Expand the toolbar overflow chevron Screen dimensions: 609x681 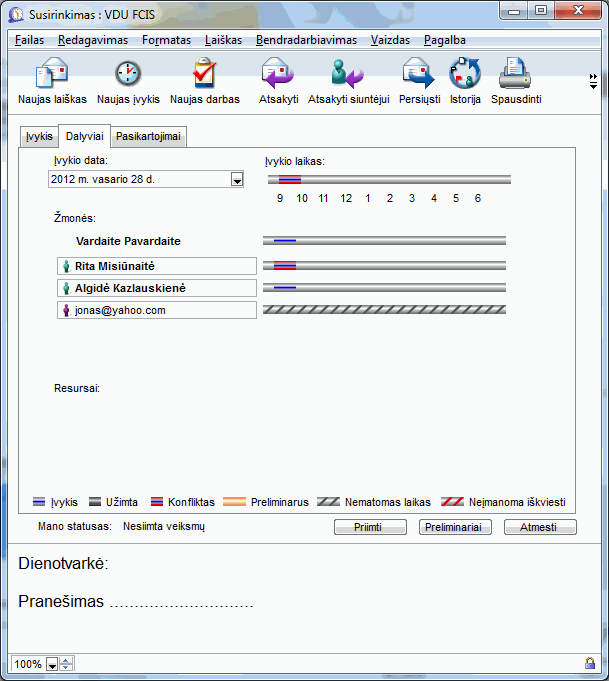(x=593, y=81)
